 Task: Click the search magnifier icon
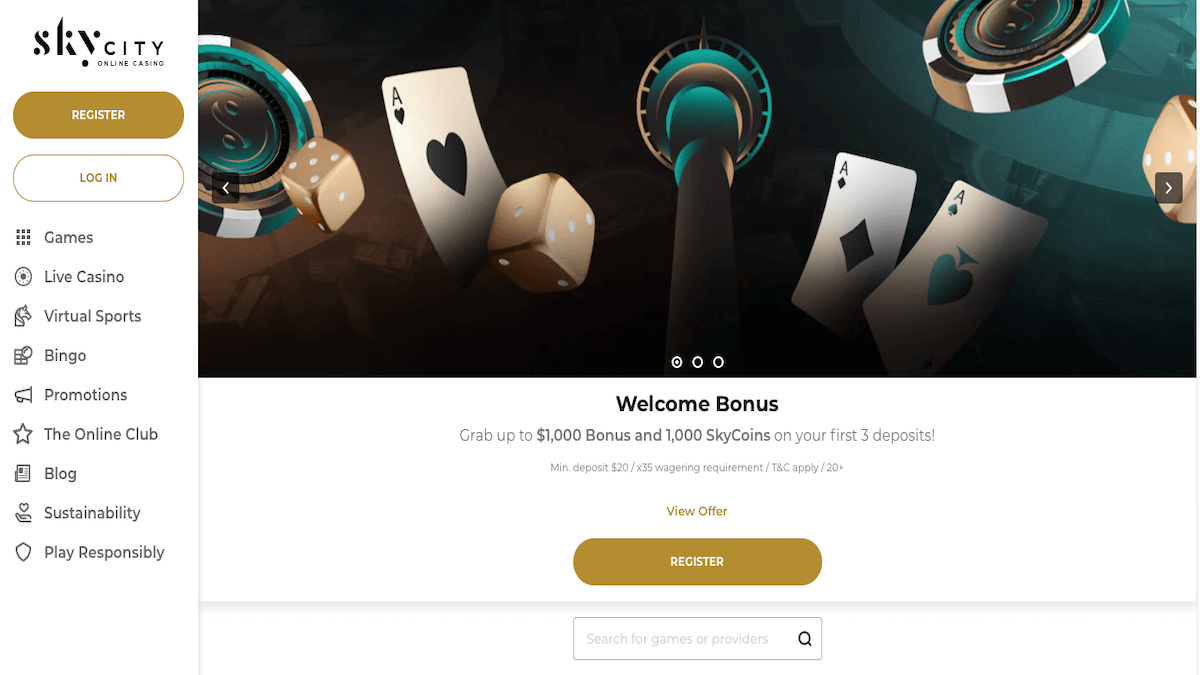pyautogui.click(x=805, y=639)
